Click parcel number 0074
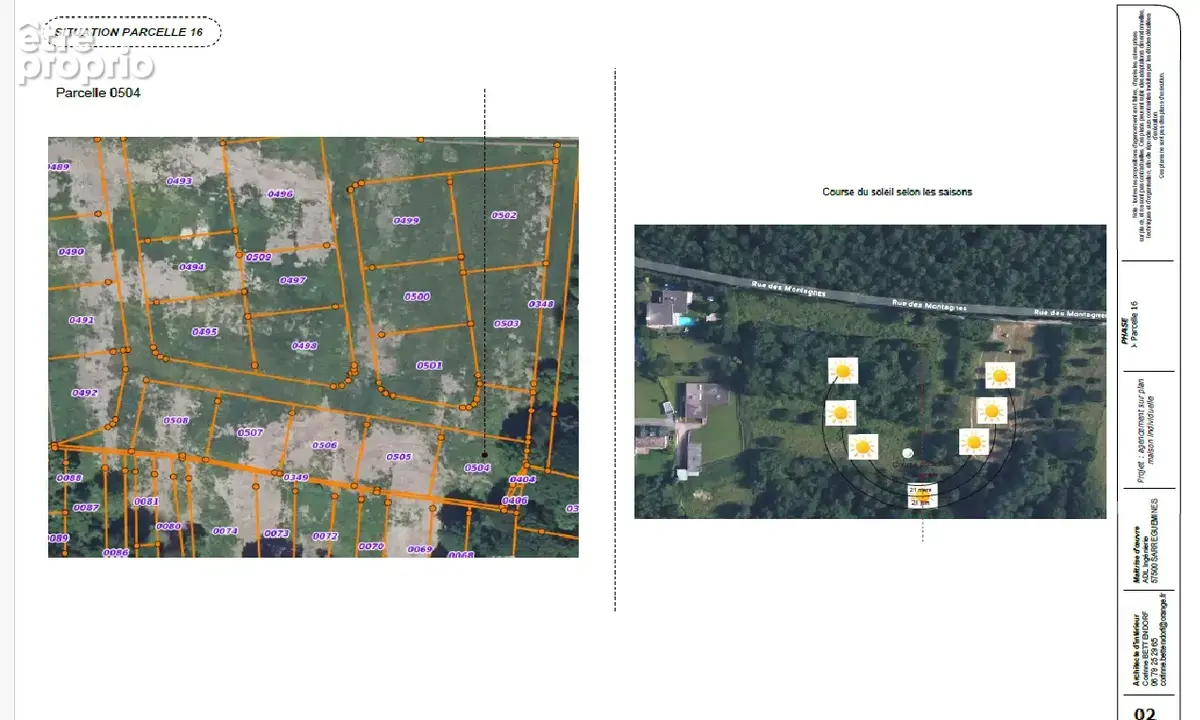 point(225,531)
